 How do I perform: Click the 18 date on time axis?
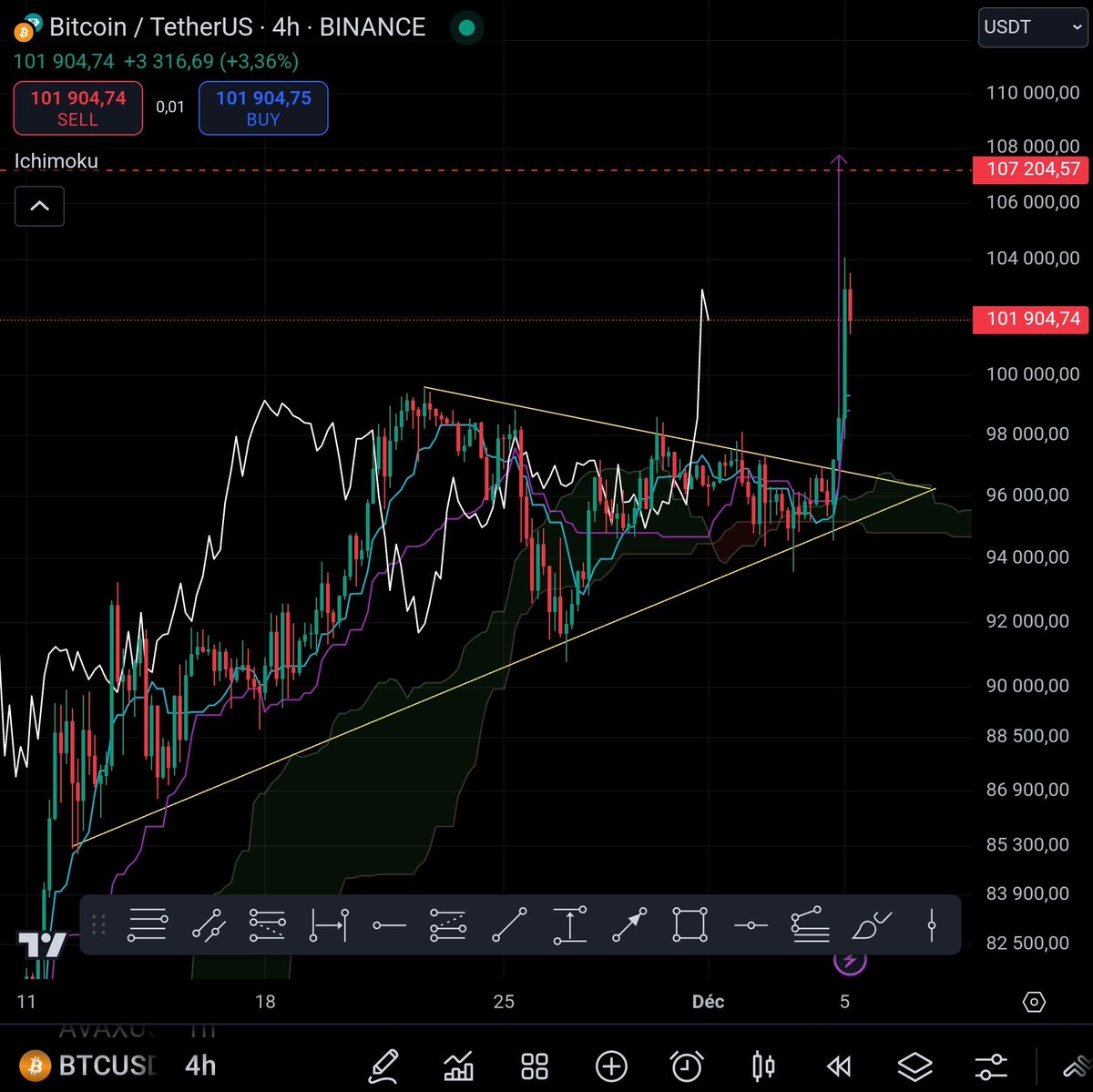point(265,1002)
